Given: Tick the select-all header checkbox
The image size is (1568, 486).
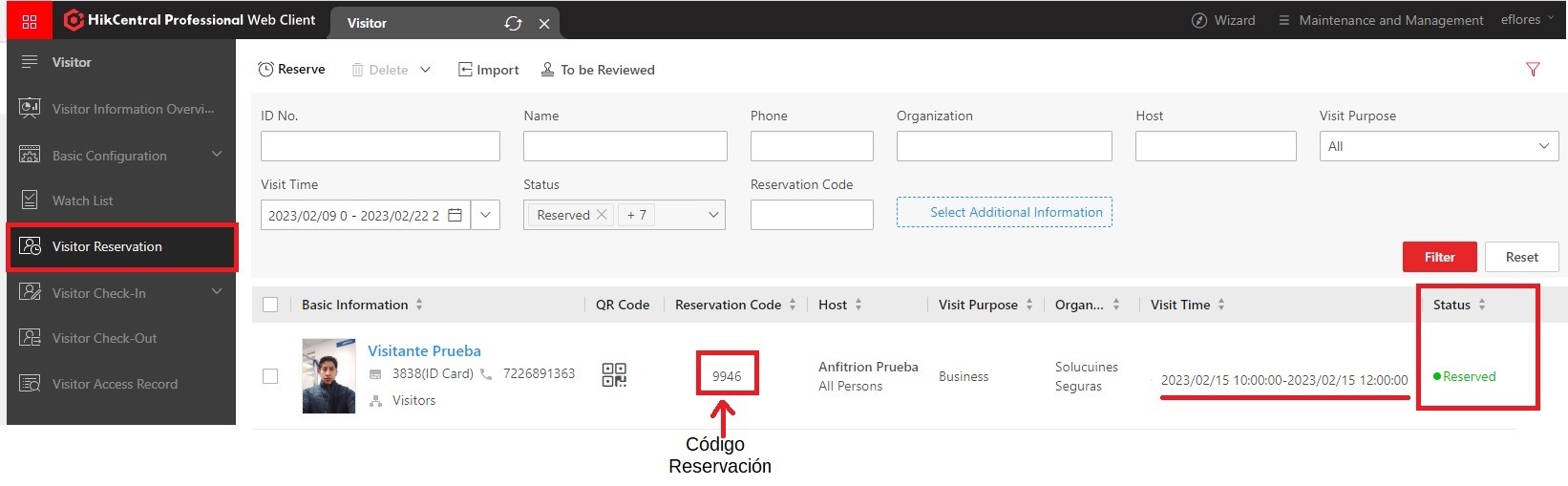Looking at the screenshot, I should coord(270,305).
